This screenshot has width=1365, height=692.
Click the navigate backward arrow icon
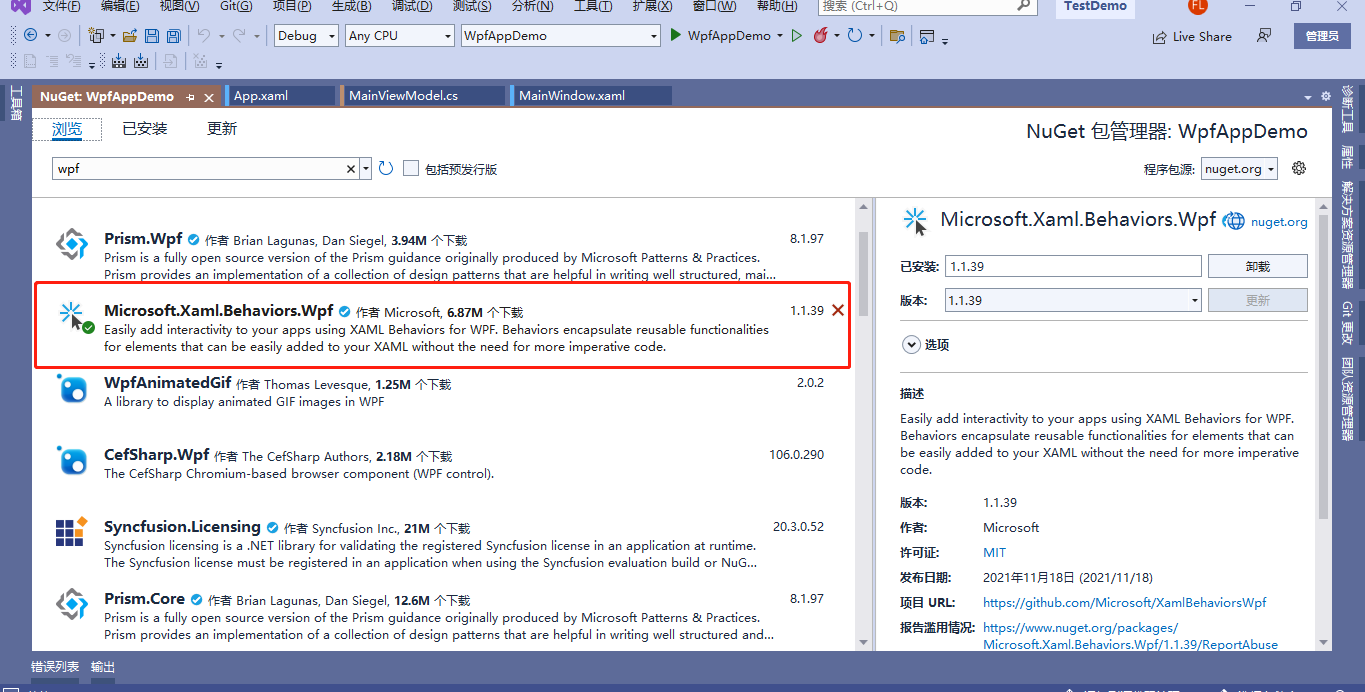coord(30,35)
